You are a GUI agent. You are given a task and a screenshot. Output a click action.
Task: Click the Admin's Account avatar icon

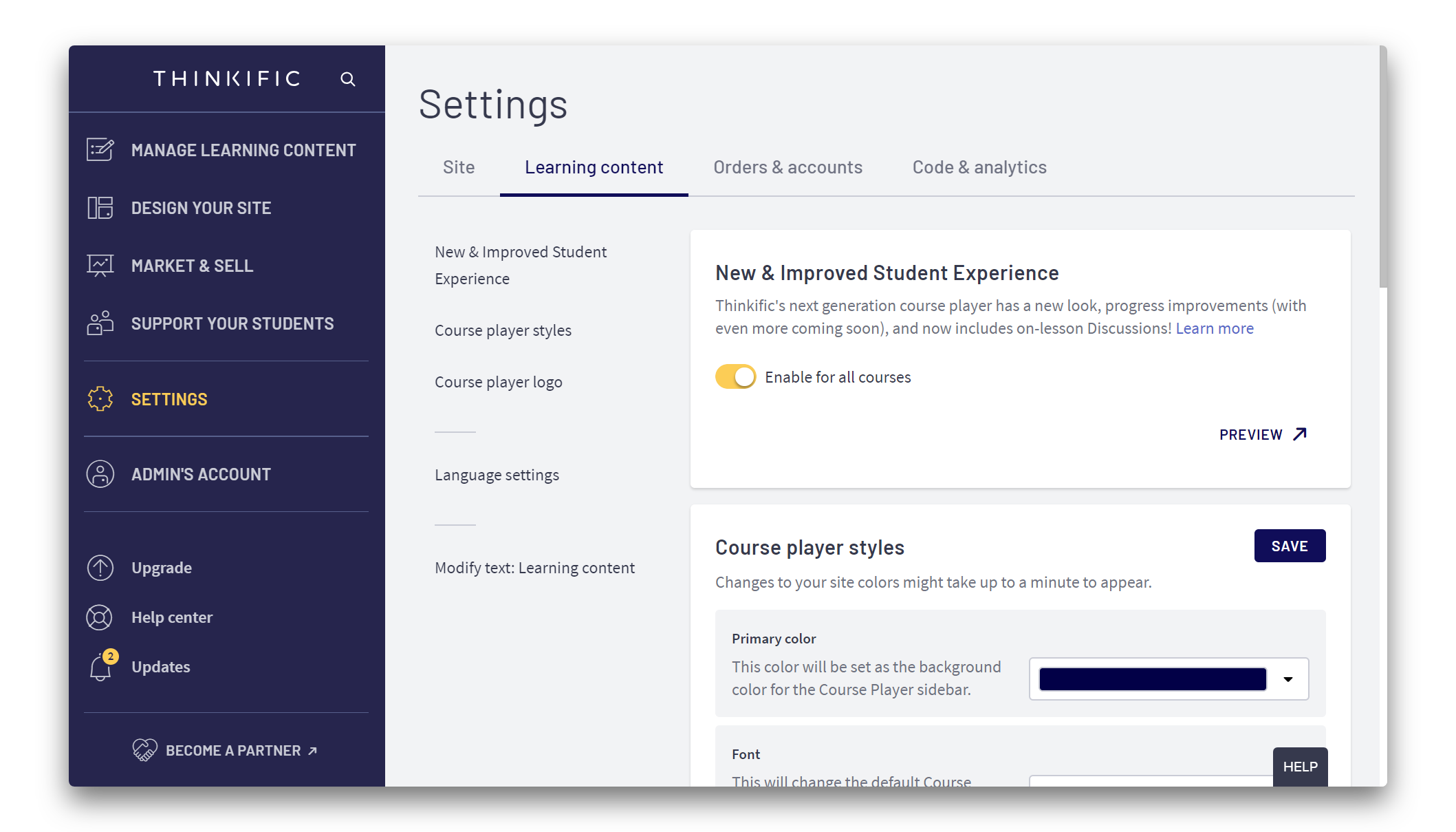click(x=100, y=473)
